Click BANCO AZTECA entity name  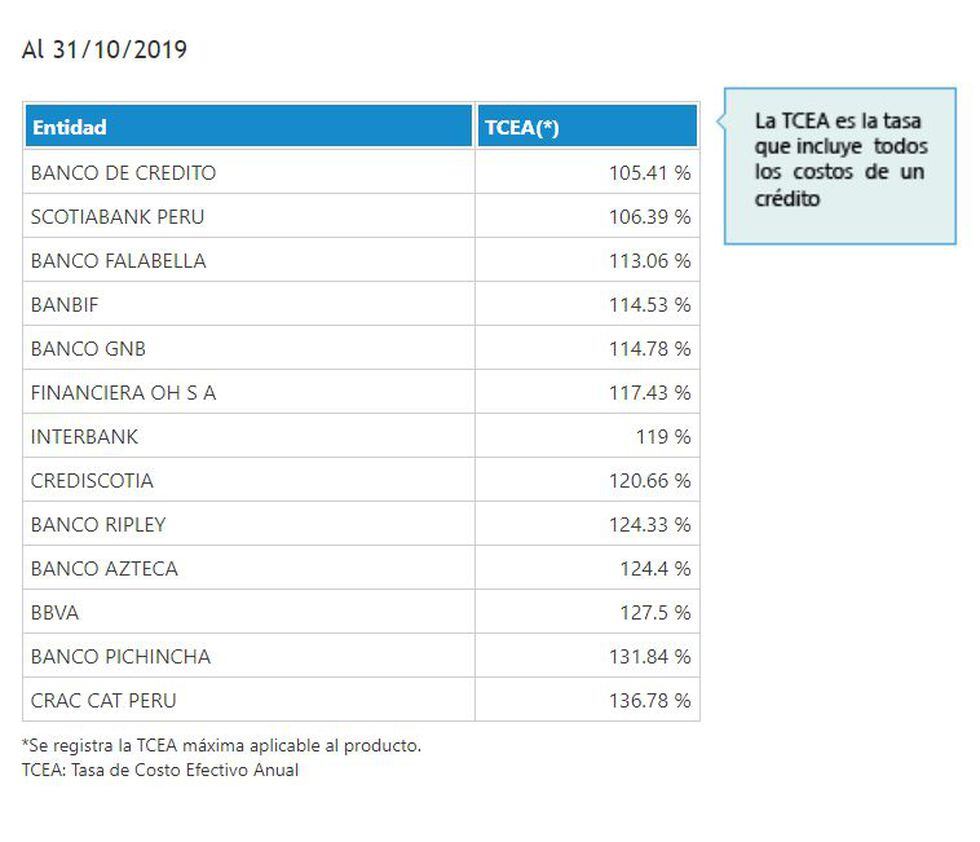click(104, 569)
